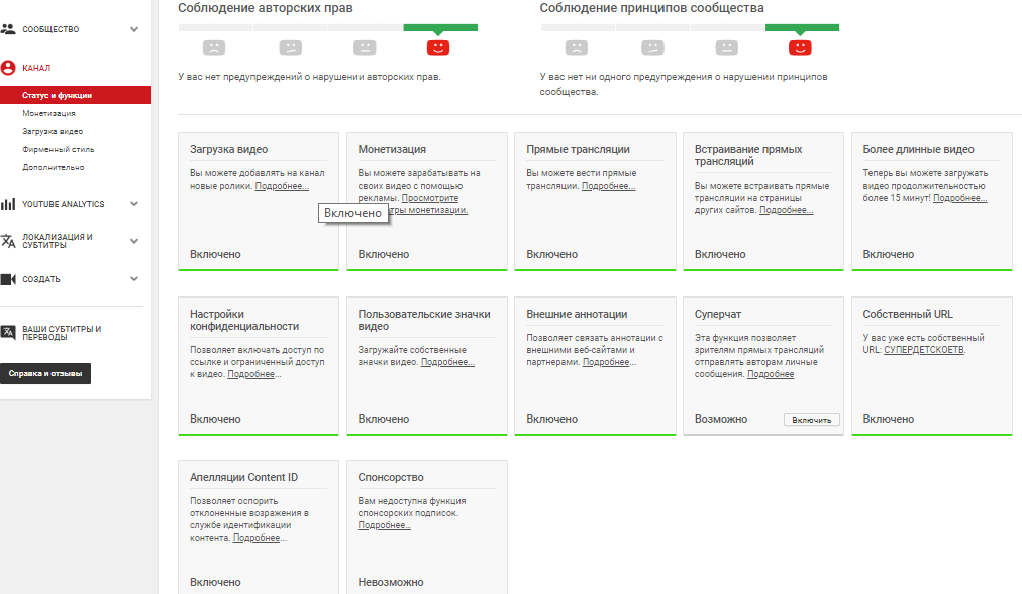
Task: Click Подробнее link in Спонсорство card
Action: click(384, 525)
